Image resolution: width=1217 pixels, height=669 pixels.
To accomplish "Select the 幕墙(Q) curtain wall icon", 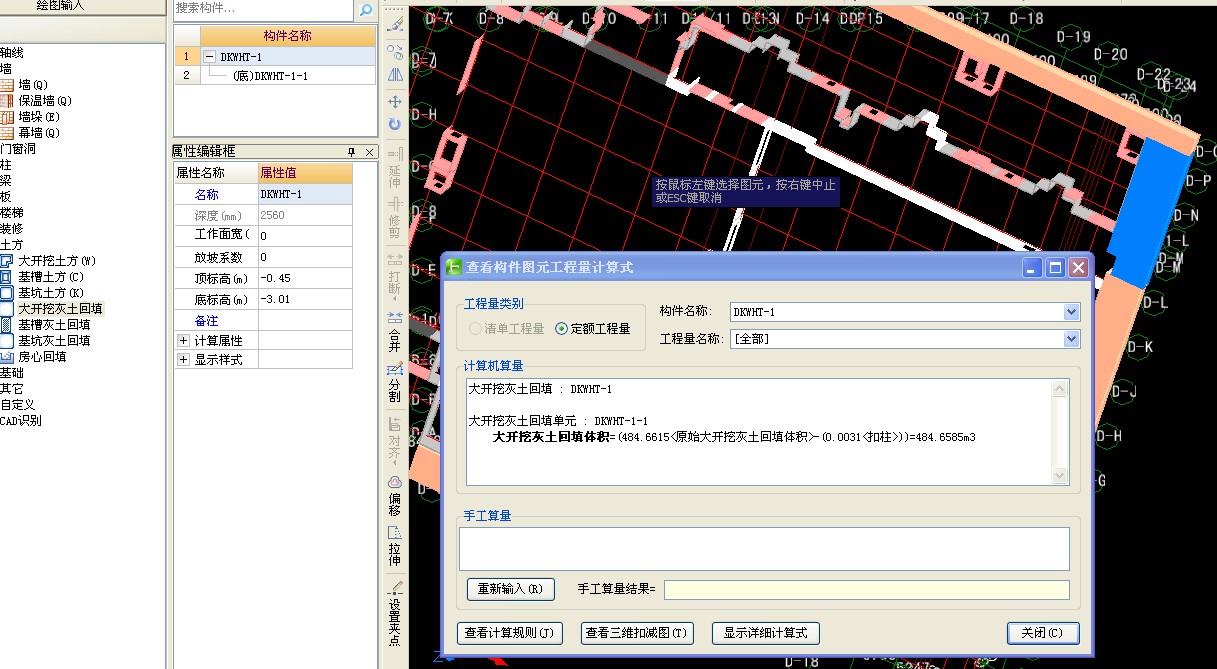I will (8, 133).
